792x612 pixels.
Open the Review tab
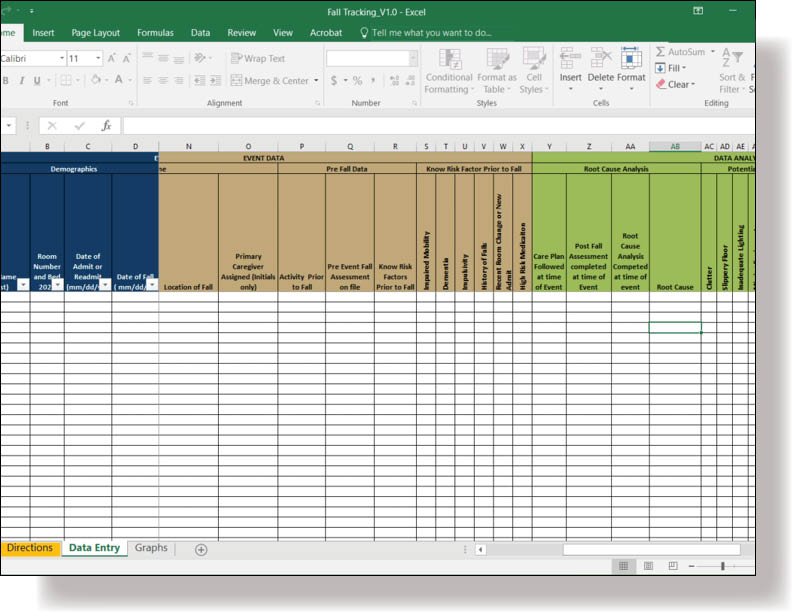pyautogui.click(x=241, y=33)
